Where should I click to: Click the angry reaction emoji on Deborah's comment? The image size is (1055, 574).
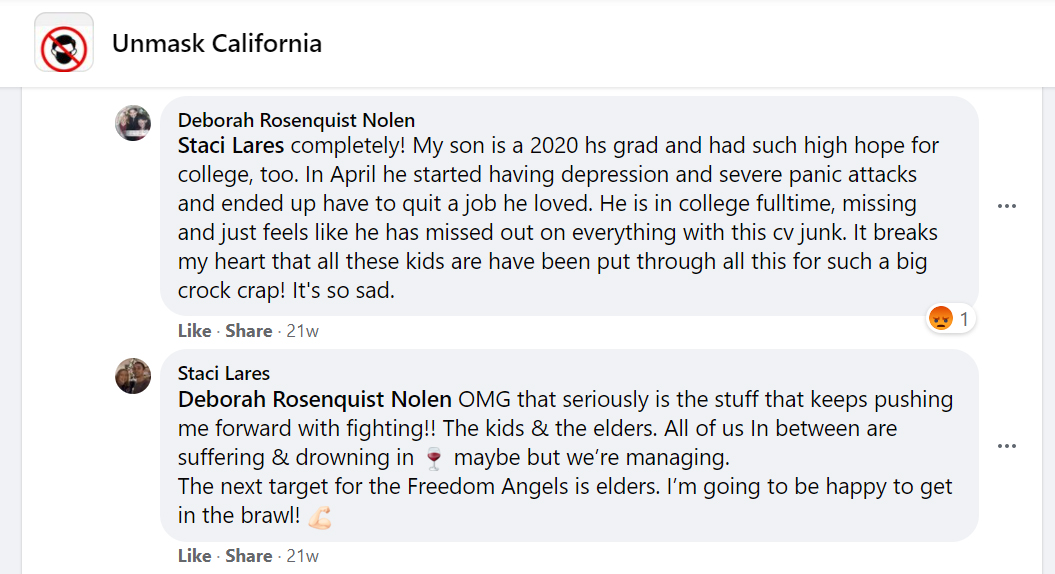[x=940, y=319]
